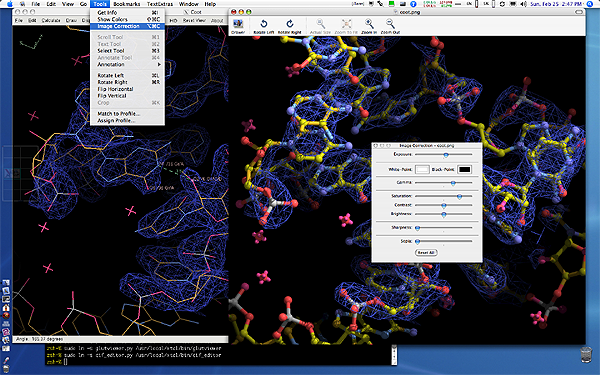Click the Drawer icon in Preview toolbar
600x375 pixels.
238,24
